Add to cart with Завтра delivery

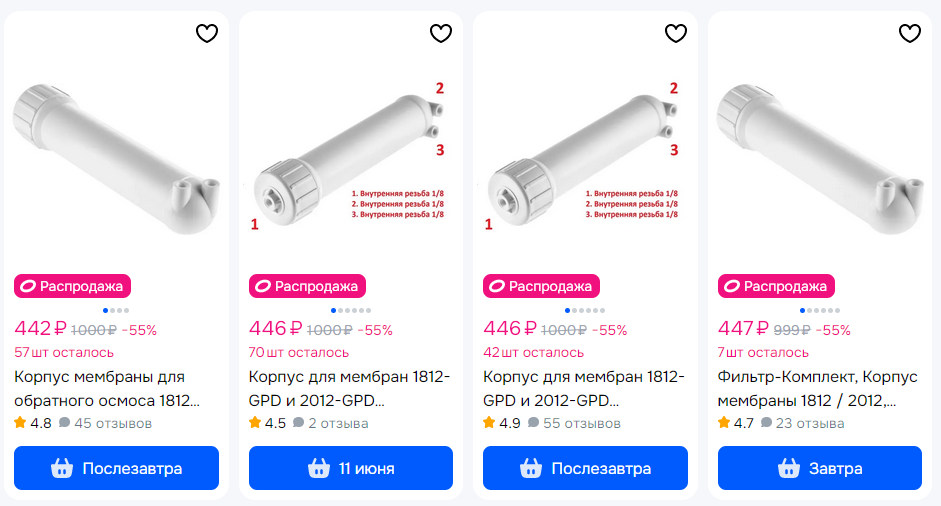pos(820,468)
